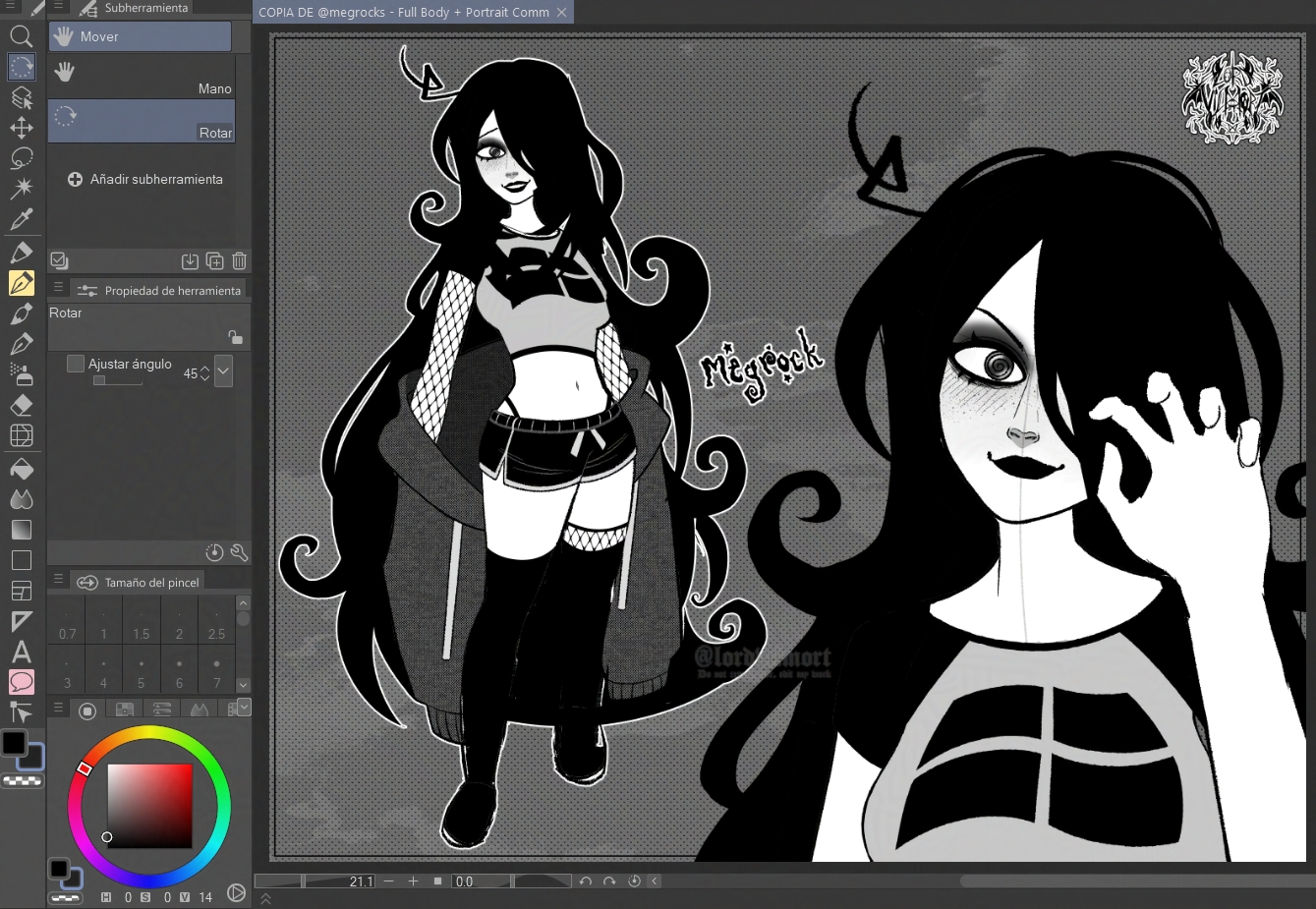Activate the Auto select magic wand tool

tap(21, 188)
